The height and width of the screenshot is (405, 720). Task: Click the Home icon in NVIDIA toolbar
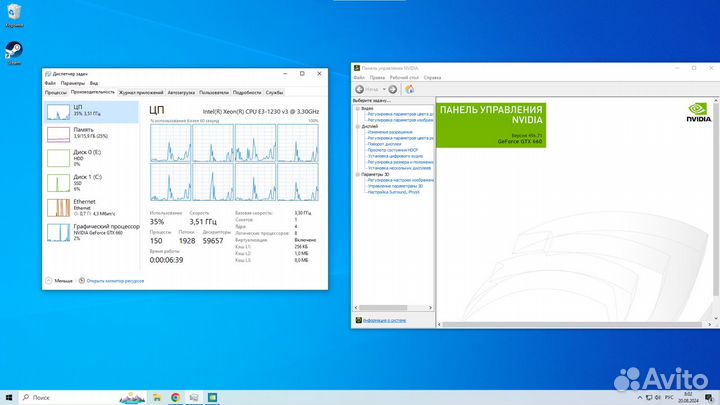click(x=409, y=88)
